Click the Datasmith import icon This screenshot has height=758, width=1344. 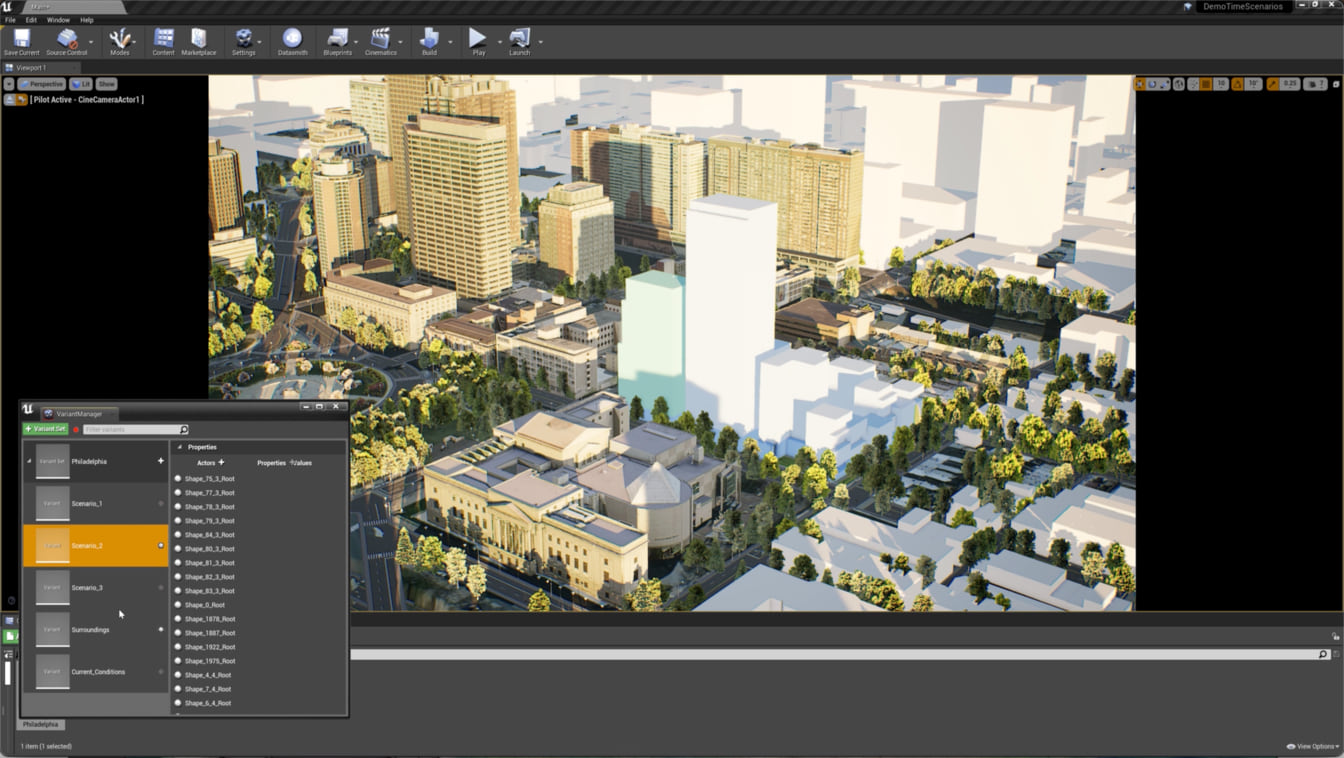[x=292, y=41]
